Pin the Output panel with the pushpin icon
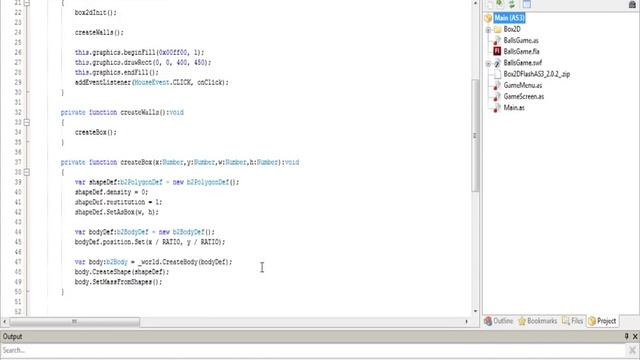The width and height of the screenshot is (640, 360). 627,336
